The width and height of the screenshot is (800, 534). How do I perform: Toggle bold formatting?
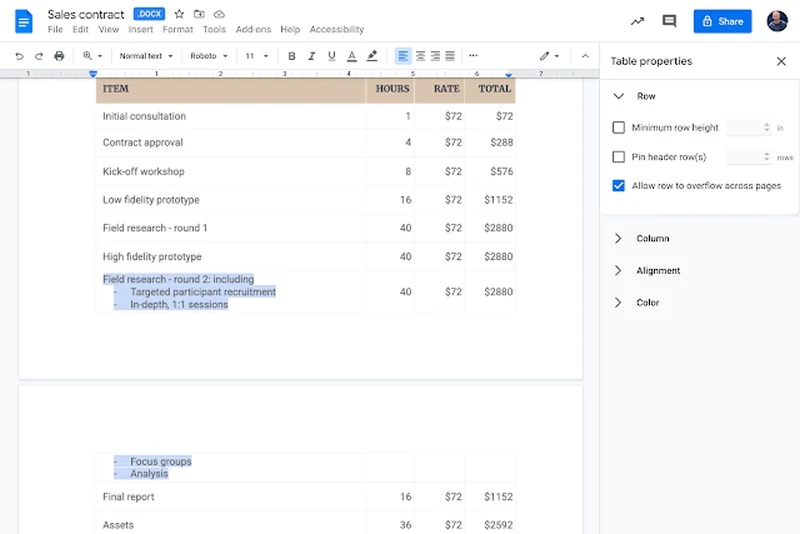292,56
